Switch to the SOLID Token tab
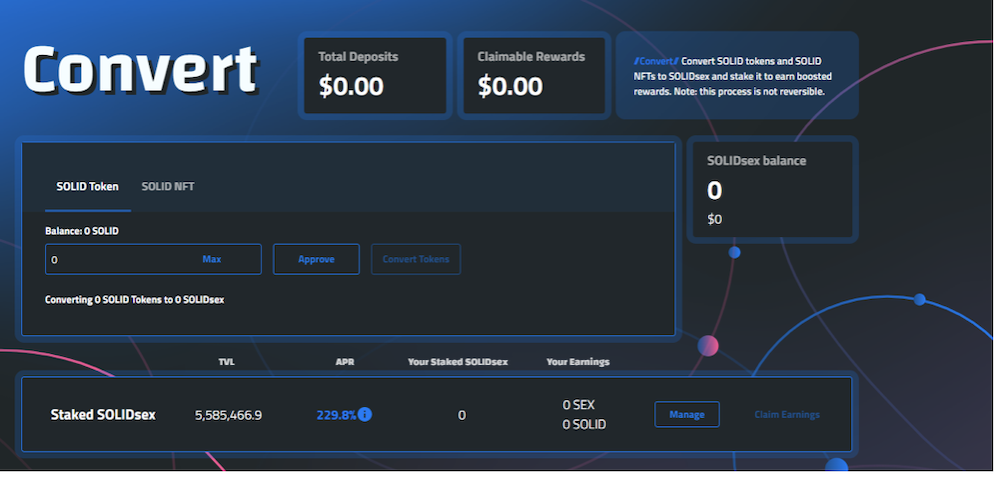The image size is (1000, 482). point(87,187)
